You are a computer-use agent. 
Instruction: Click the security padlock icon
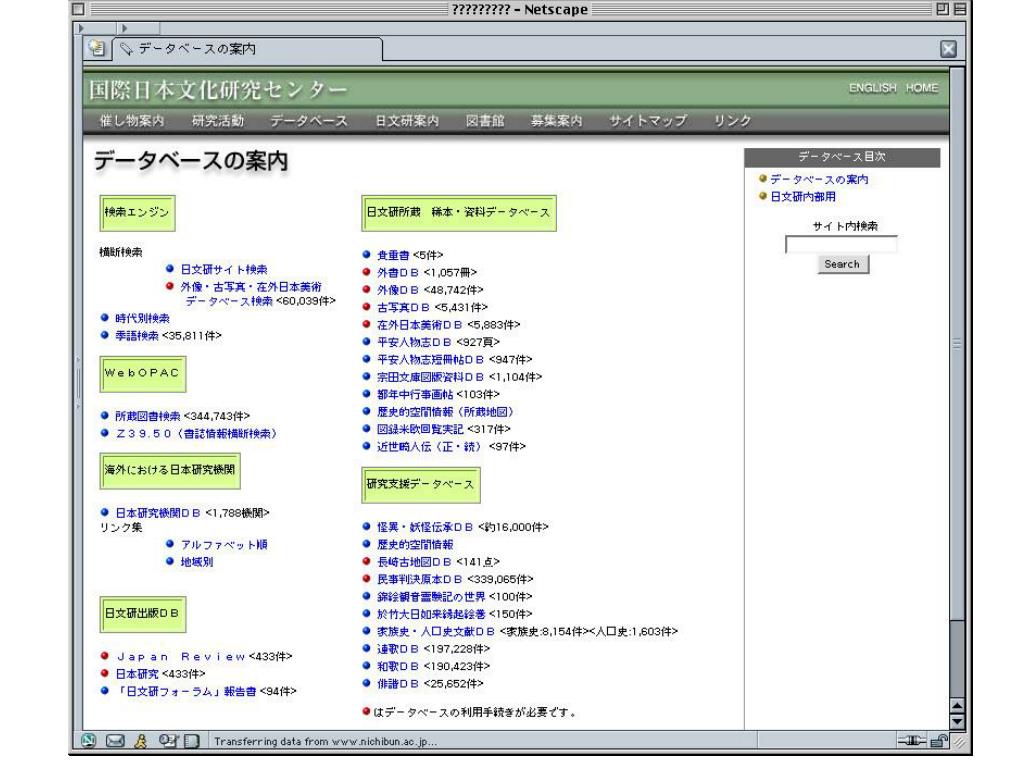[x=937, y=740]
